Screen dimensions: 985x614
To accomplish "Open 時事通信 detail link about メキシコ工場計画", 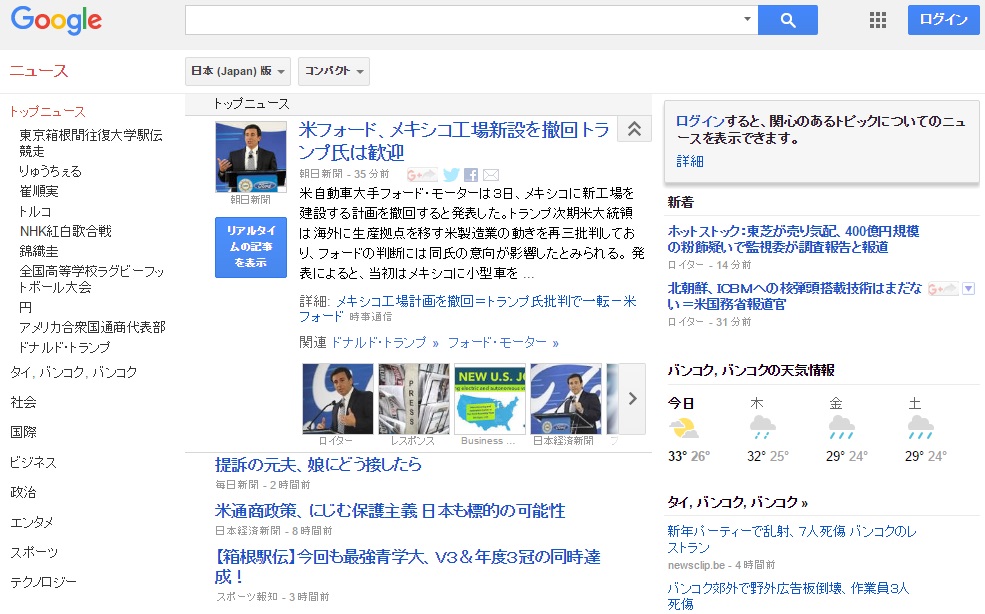I will [x=467, y=309].
